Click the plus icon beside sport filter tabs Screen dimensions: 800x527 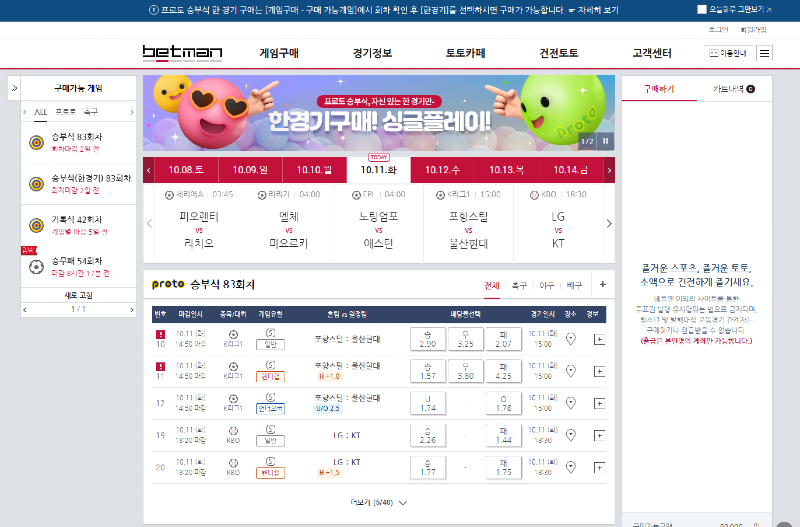click(602, 284)
